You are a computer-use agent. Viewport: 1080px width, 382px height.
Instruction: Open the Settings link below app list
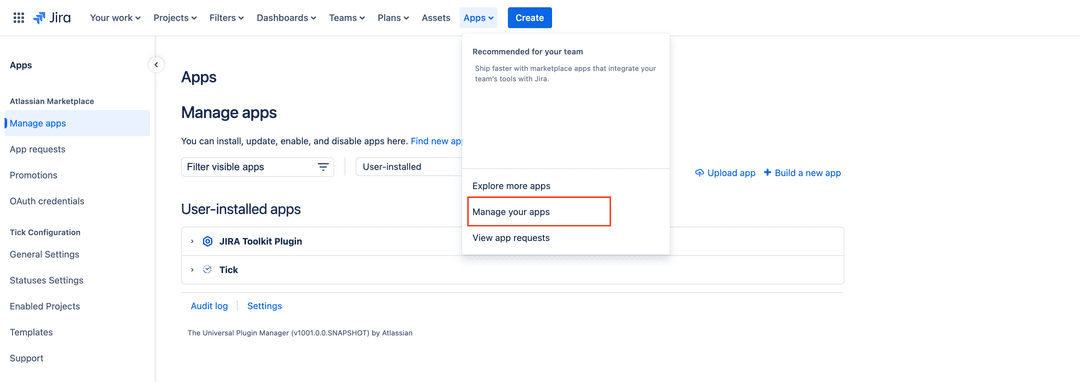264,306
